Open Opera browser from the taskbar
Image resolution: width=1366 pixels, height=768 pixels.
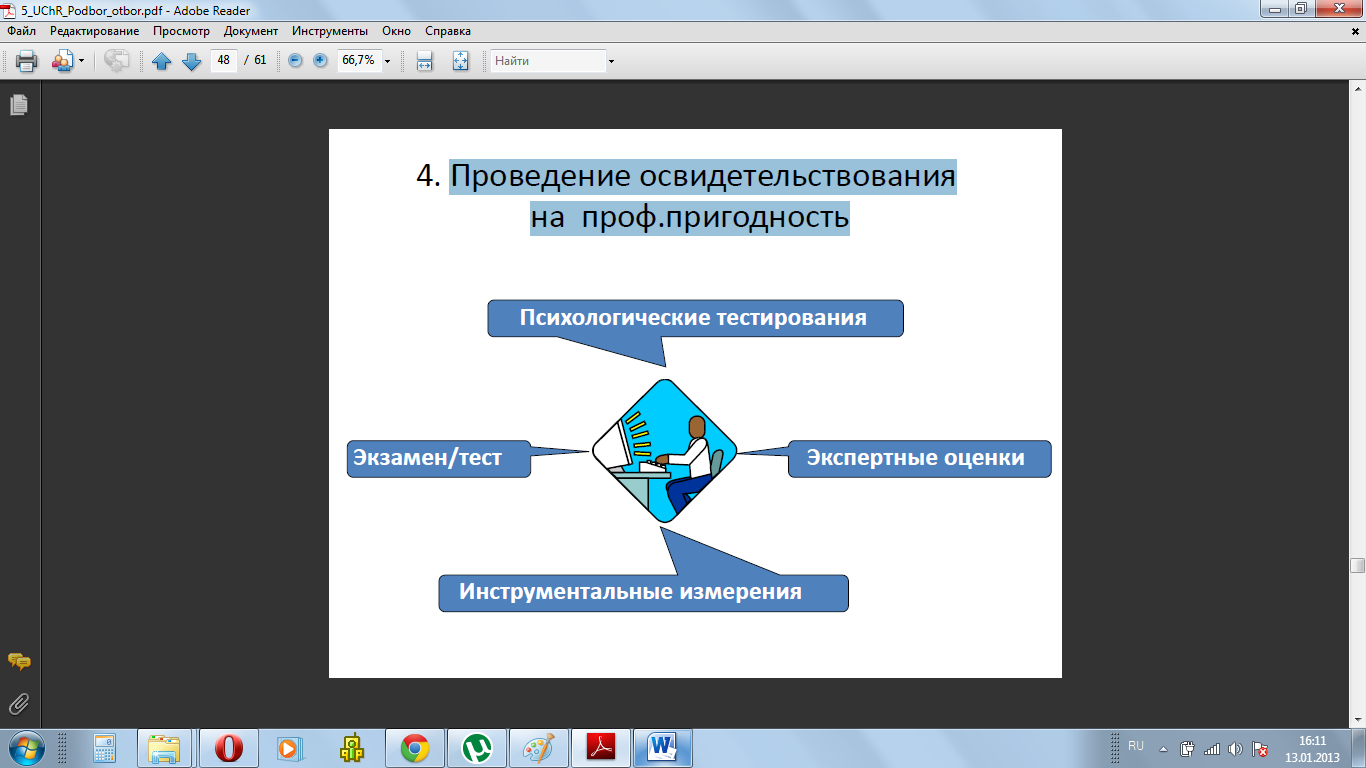point(228,748)
